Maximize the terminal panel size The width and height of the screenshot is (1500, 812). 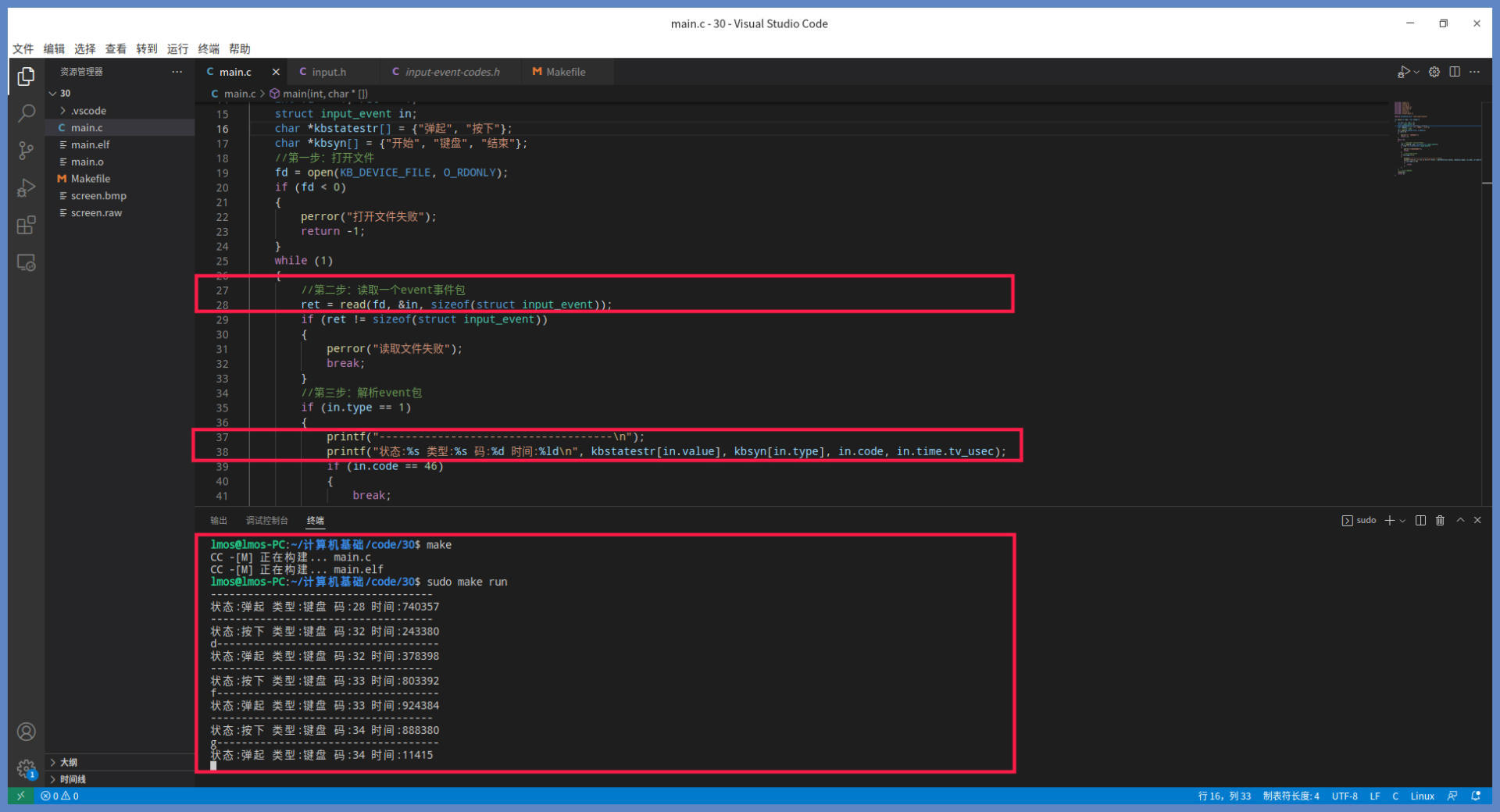click(1459, 521)
